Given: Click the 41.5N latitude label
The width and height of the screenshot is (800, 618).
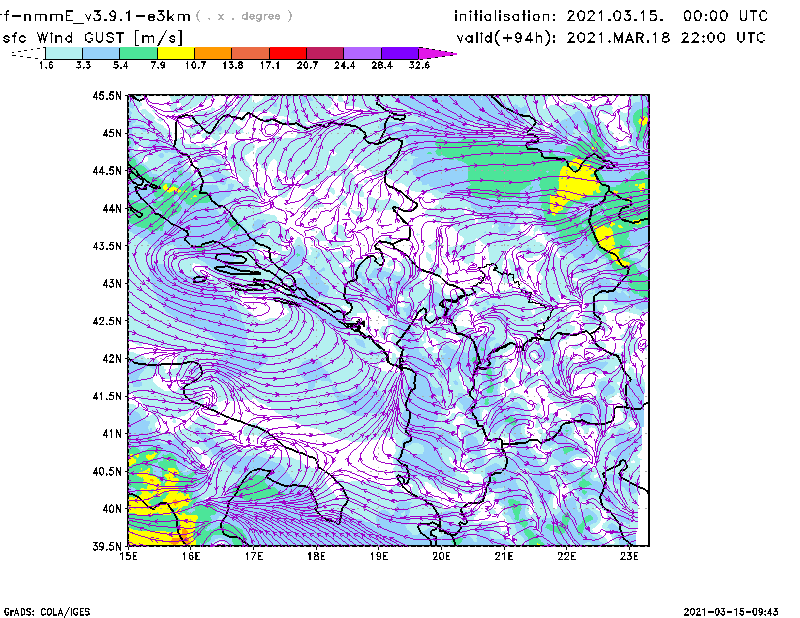Looking at the screenshot, I should tap(107, 396).
